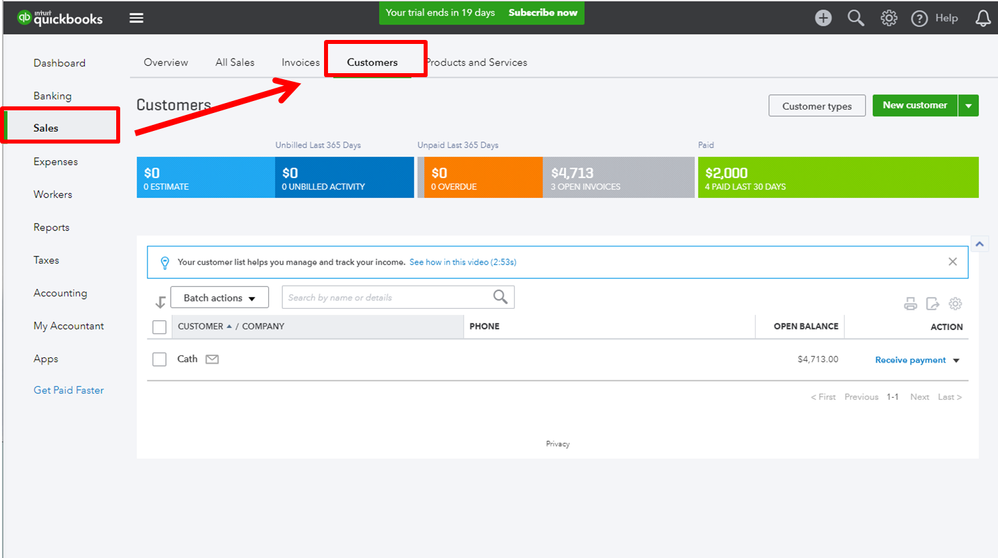The image size is (998, 558).
Task: Click Get Paid Faster link
Action: click(x=69, y=390)
